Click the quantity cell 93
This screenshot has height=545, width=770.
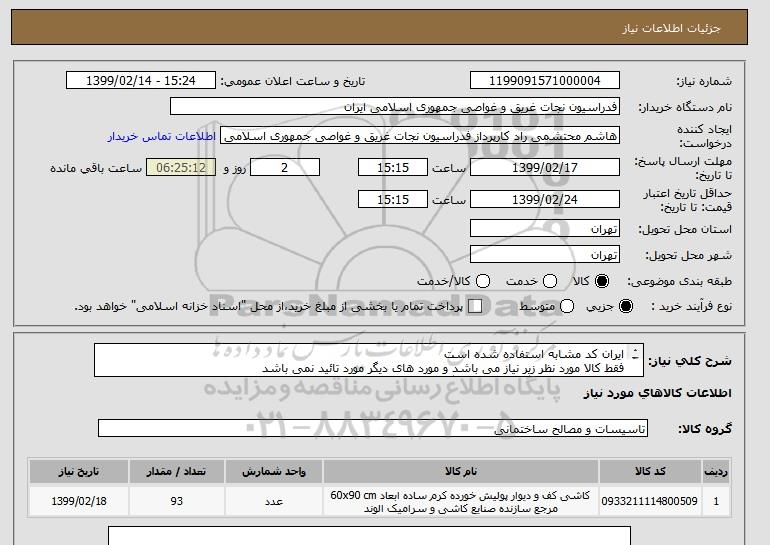176,501
